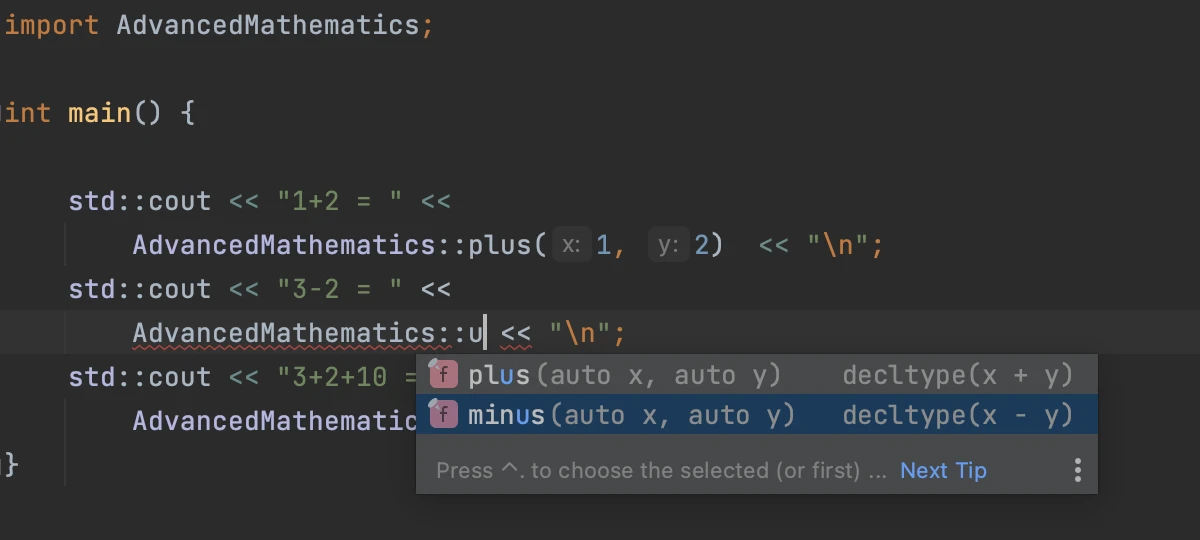The height and width of the screenshot is (540, 1200).
Task: Click the string "3+2+10 =" start
Action: (346, 377)
